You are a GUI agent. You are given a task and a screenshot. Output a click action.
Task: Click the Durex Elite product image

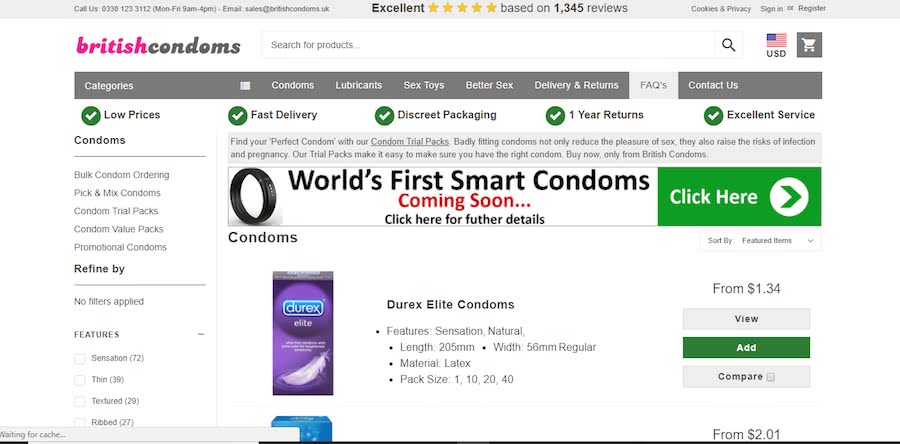(303, 333)
